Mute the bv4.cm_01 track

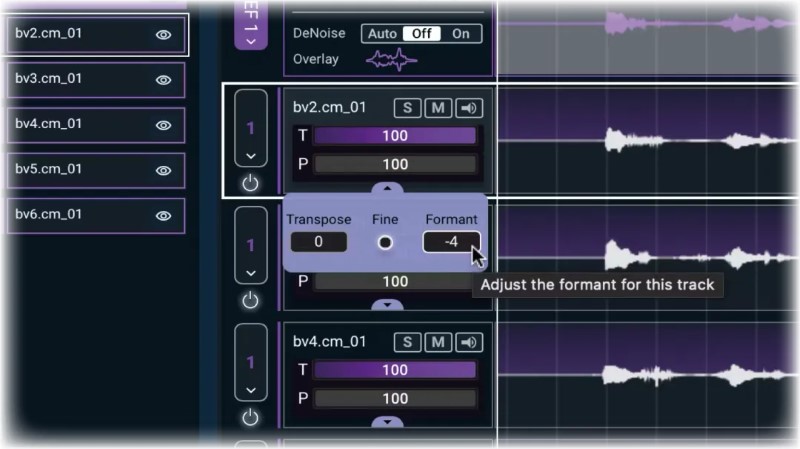point(438,342)
